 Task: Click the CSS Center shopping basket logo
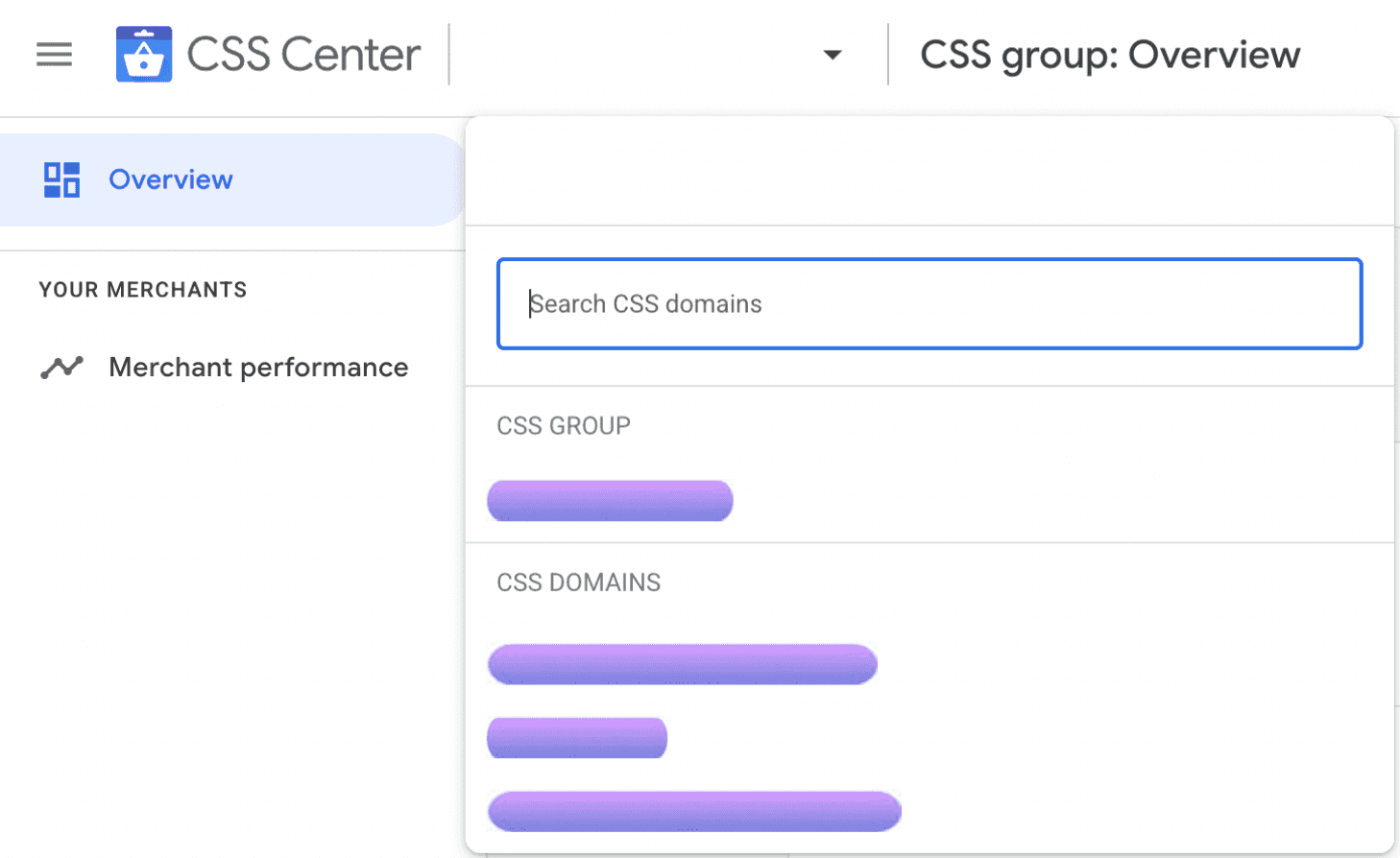144,54
